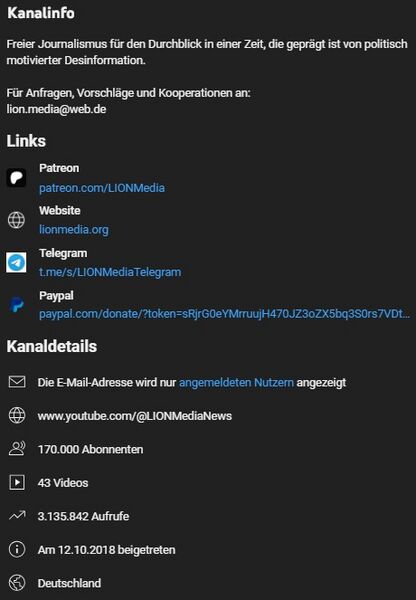The height and width of the screenshot is (600, 416).
Task: Follow the 'angemeldeten Nutzern' link
Action: pos(236,382)
